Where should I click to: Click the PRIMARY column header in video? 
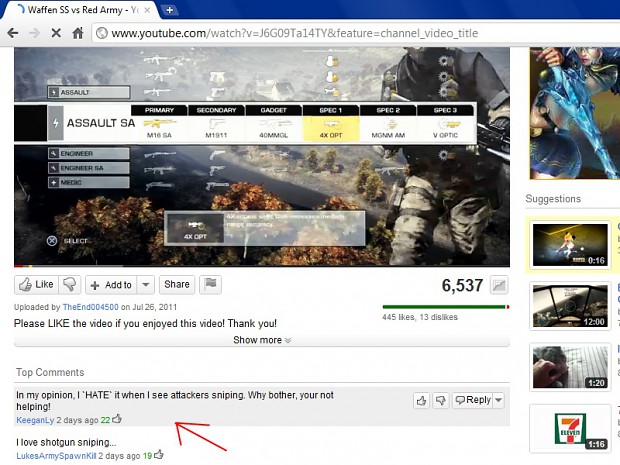[x=159, y=110]
